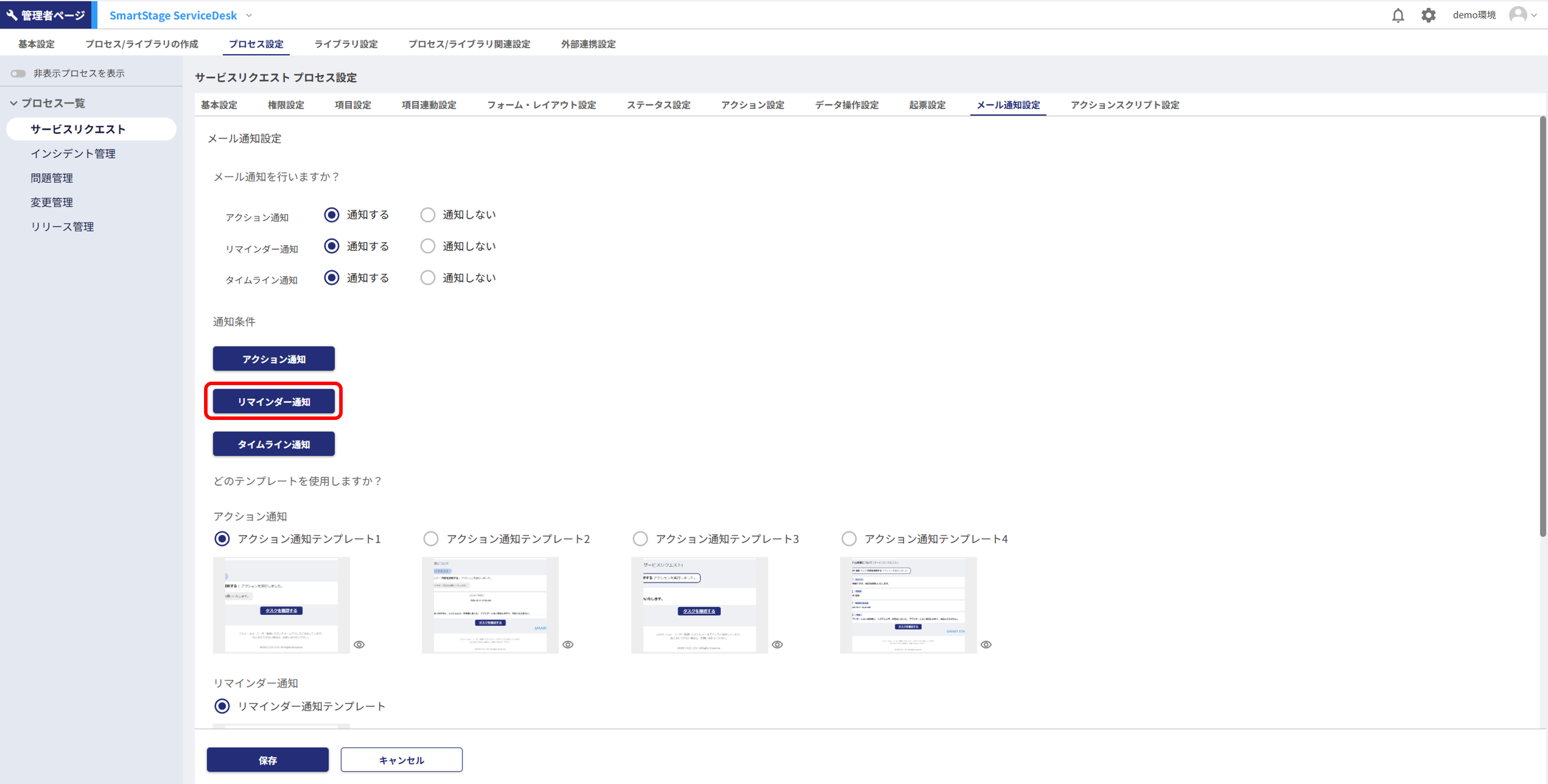Select the アクション通知テンプレート2 radio button

pyautogui.click(x=430, y=538)
